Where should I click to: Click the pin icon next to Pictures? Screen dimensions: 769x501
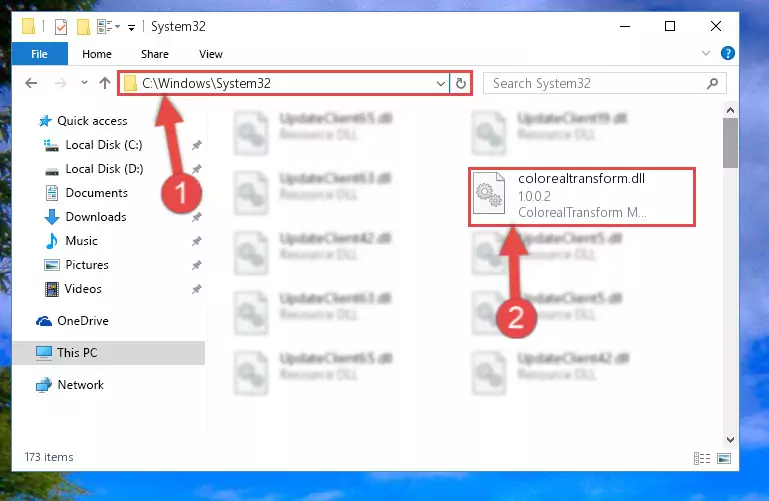197,265
